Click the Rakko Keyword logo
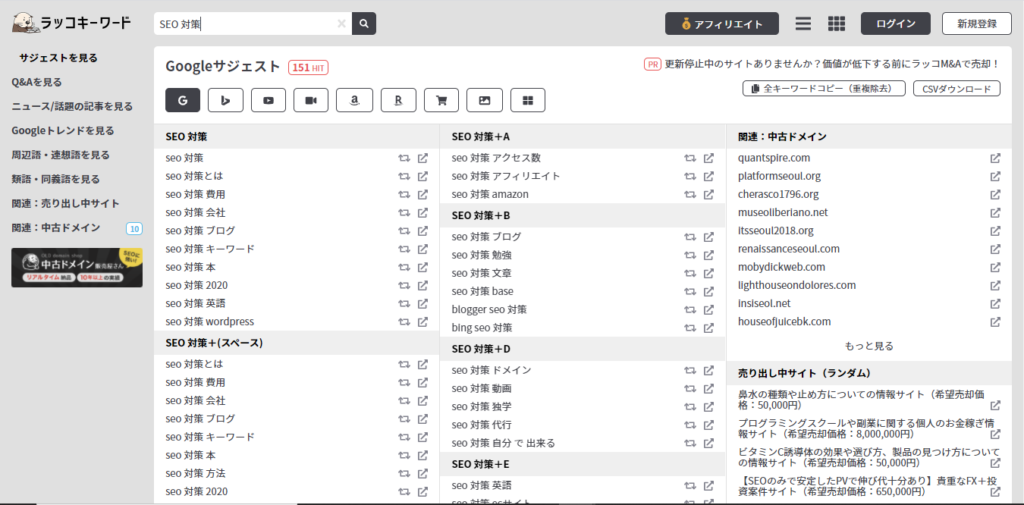 pyautogui.click(x=72, y=24)
